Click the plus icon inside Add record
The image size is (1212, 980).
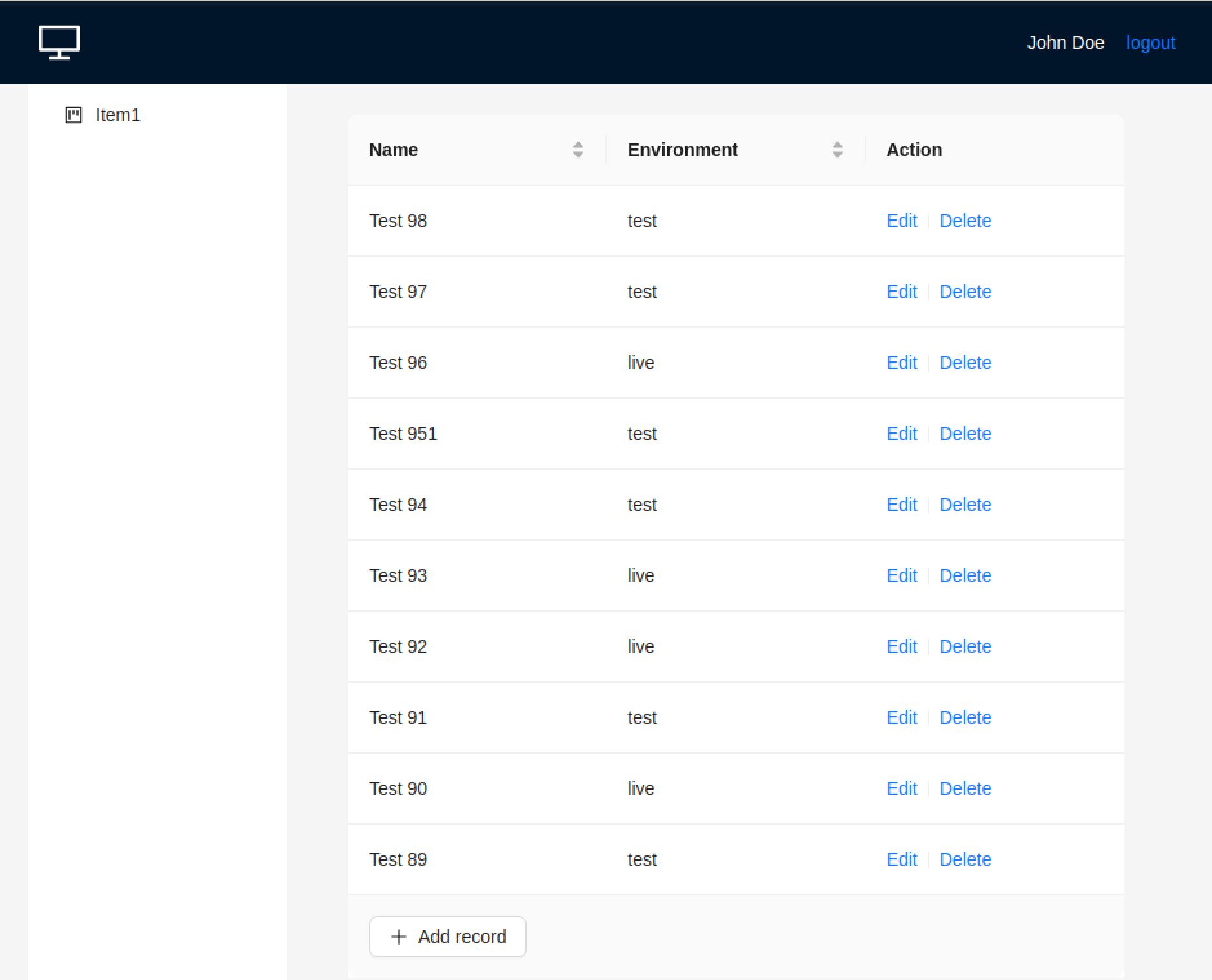(398, 936)
